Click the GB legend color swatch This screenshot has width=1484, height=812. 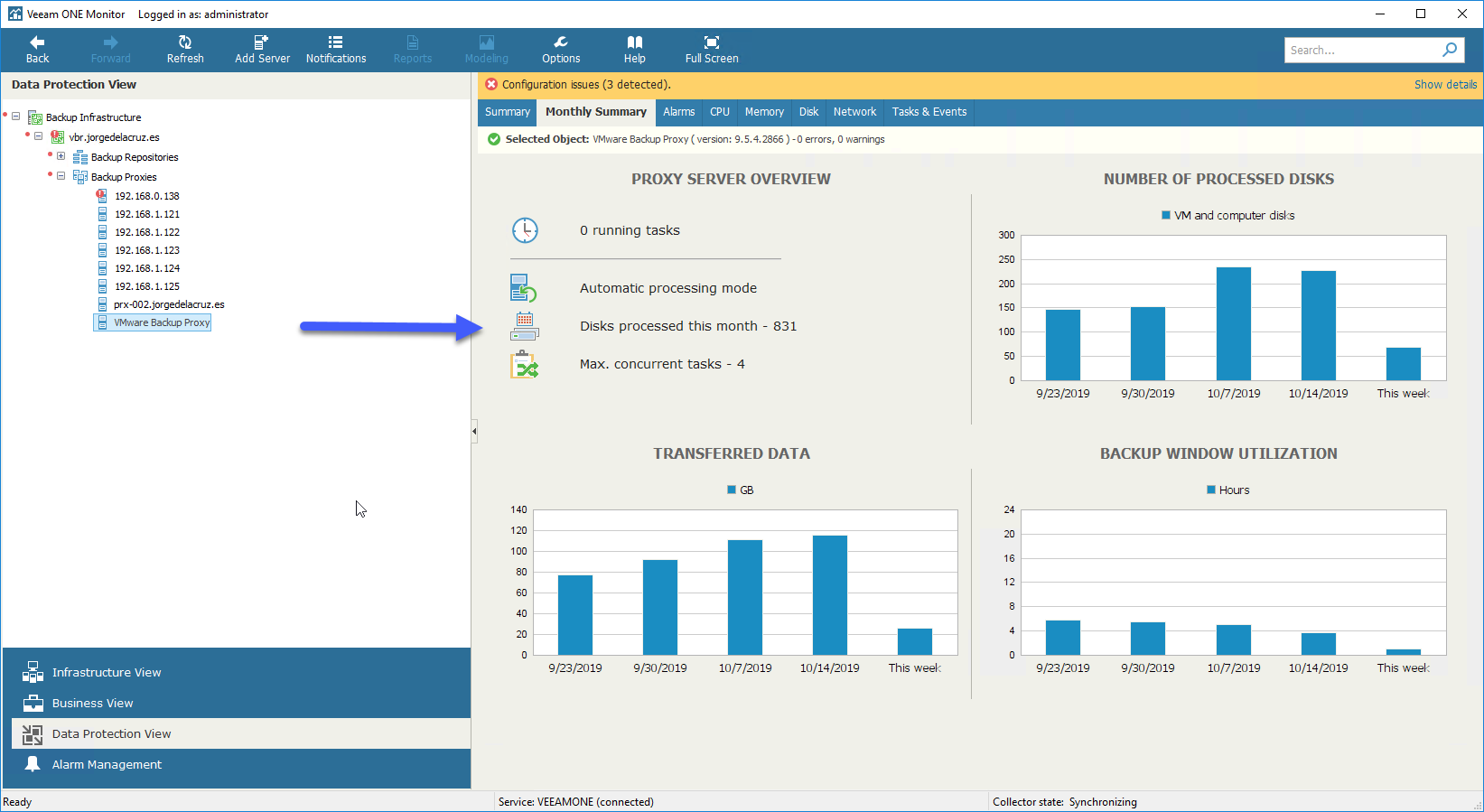[732, 490]
